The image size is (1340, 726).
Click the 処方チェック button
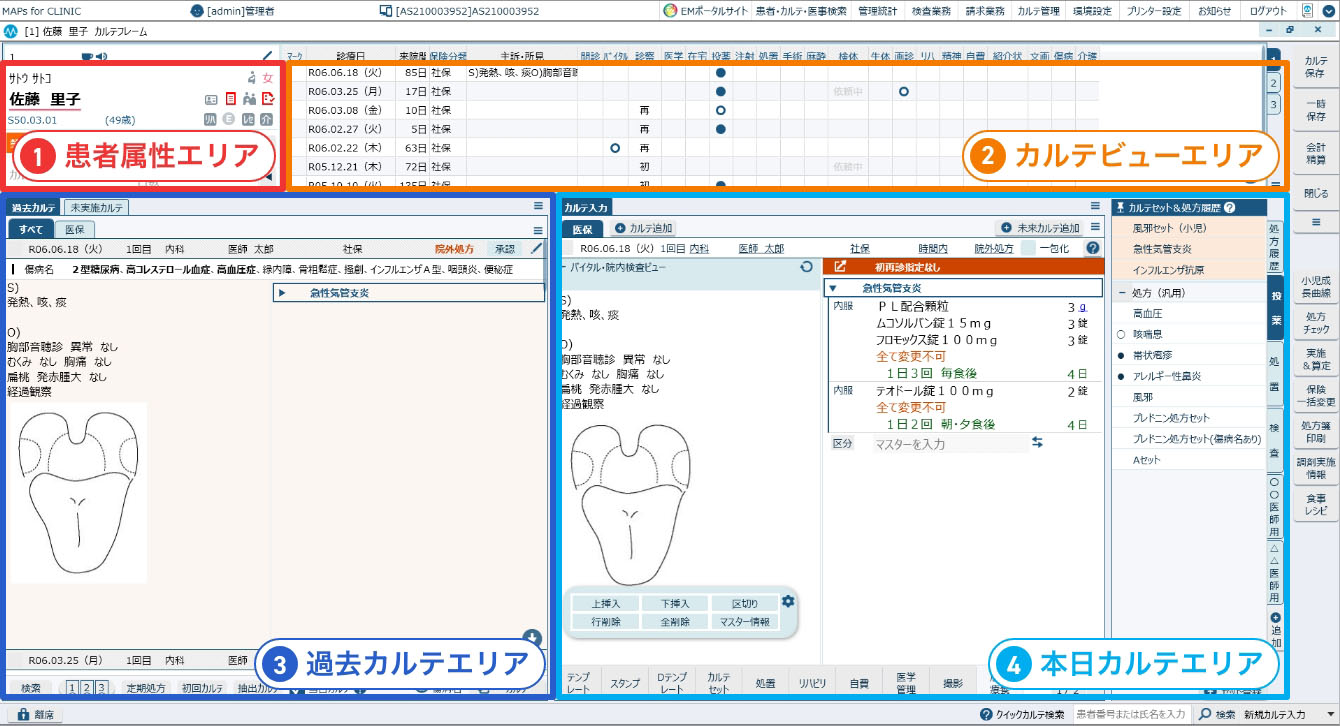click(x=1316, y=322)
